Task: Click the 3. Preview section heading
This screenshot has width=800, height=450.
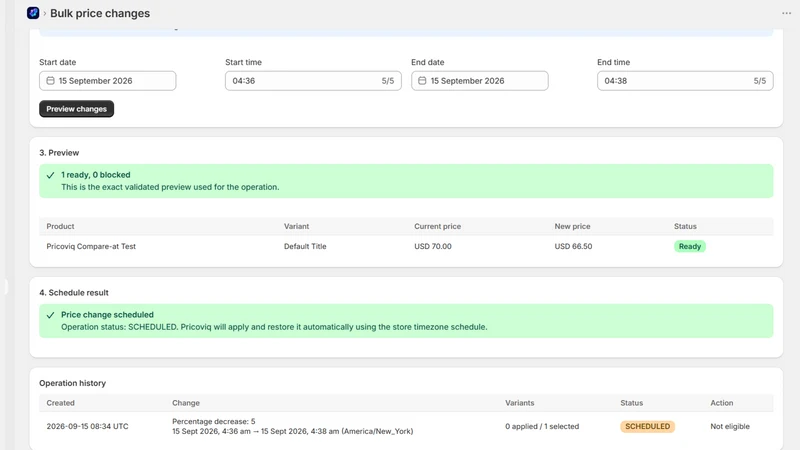Action: pos(59,153)
